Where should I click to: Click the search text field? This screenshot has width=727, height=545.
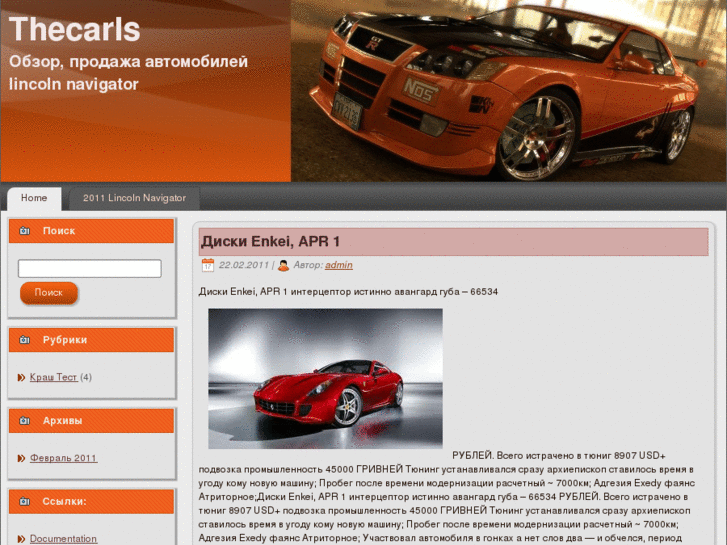tap(89, 269)
